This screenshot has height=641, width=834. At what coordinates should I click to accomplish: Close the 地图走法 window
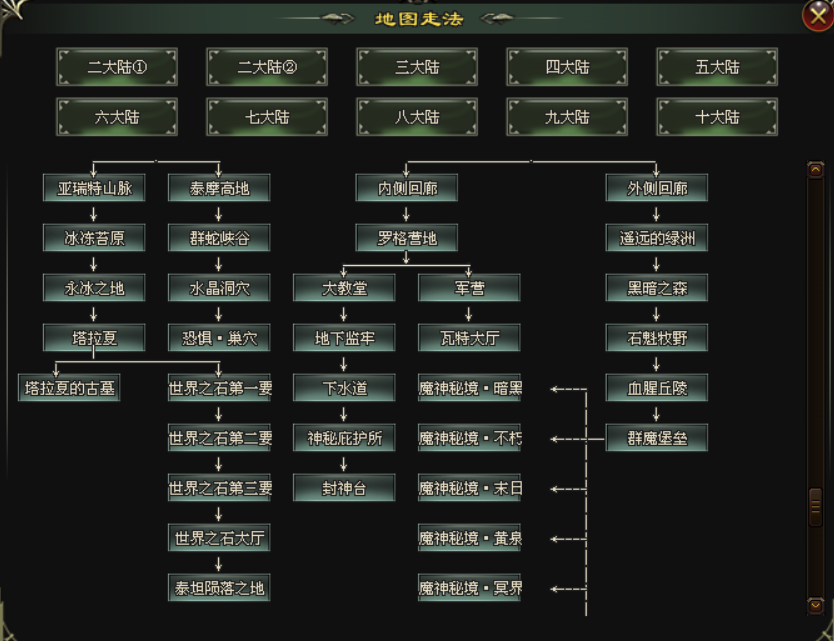pos(817,15)
